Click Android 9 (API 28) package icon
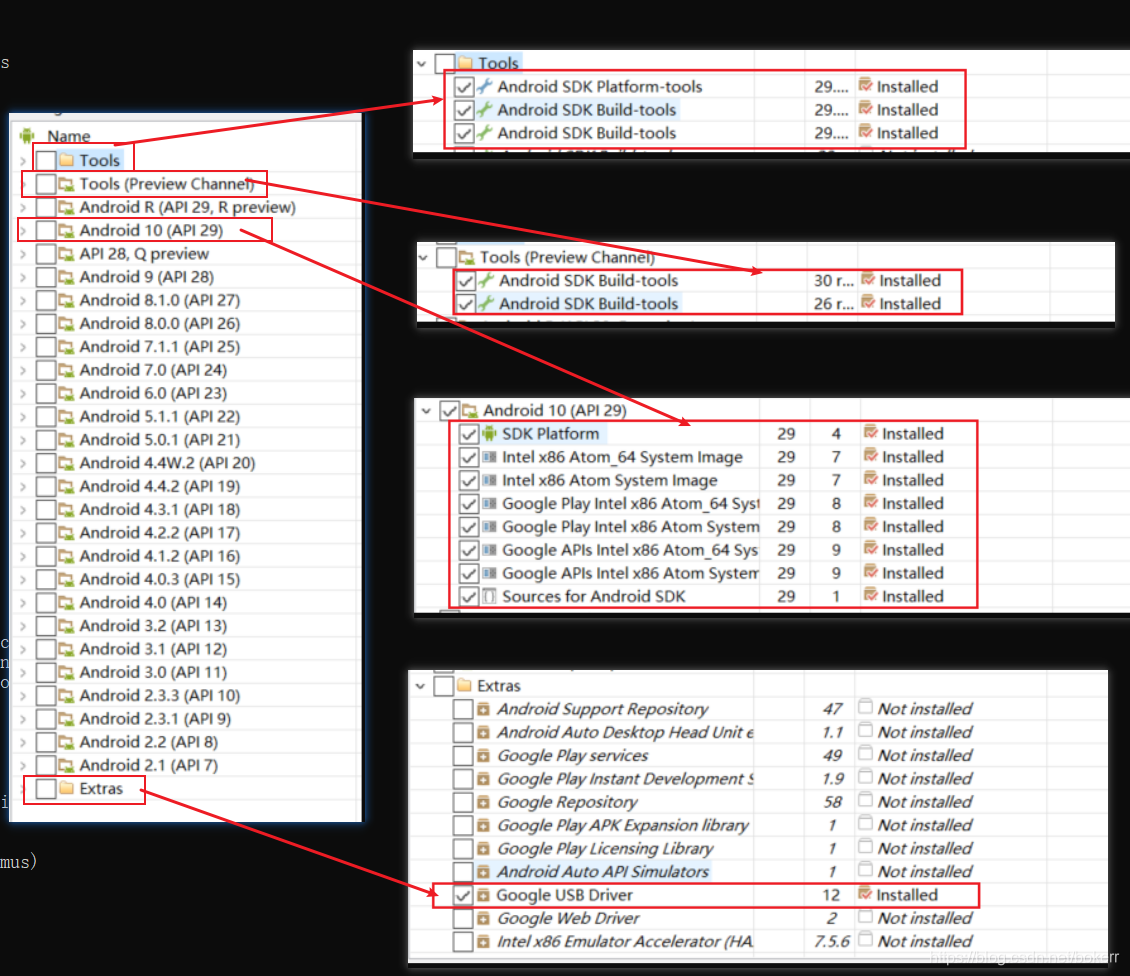1130x976 pixels. [66, 277]
